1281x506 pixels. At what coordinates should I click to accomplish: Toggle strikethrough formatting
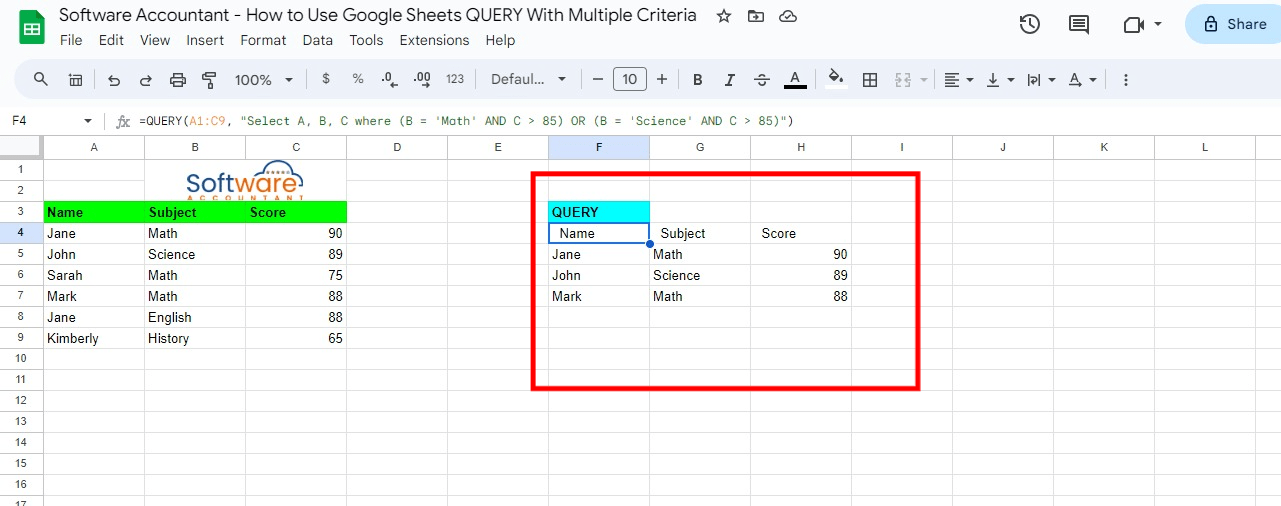tap(762, 79)
